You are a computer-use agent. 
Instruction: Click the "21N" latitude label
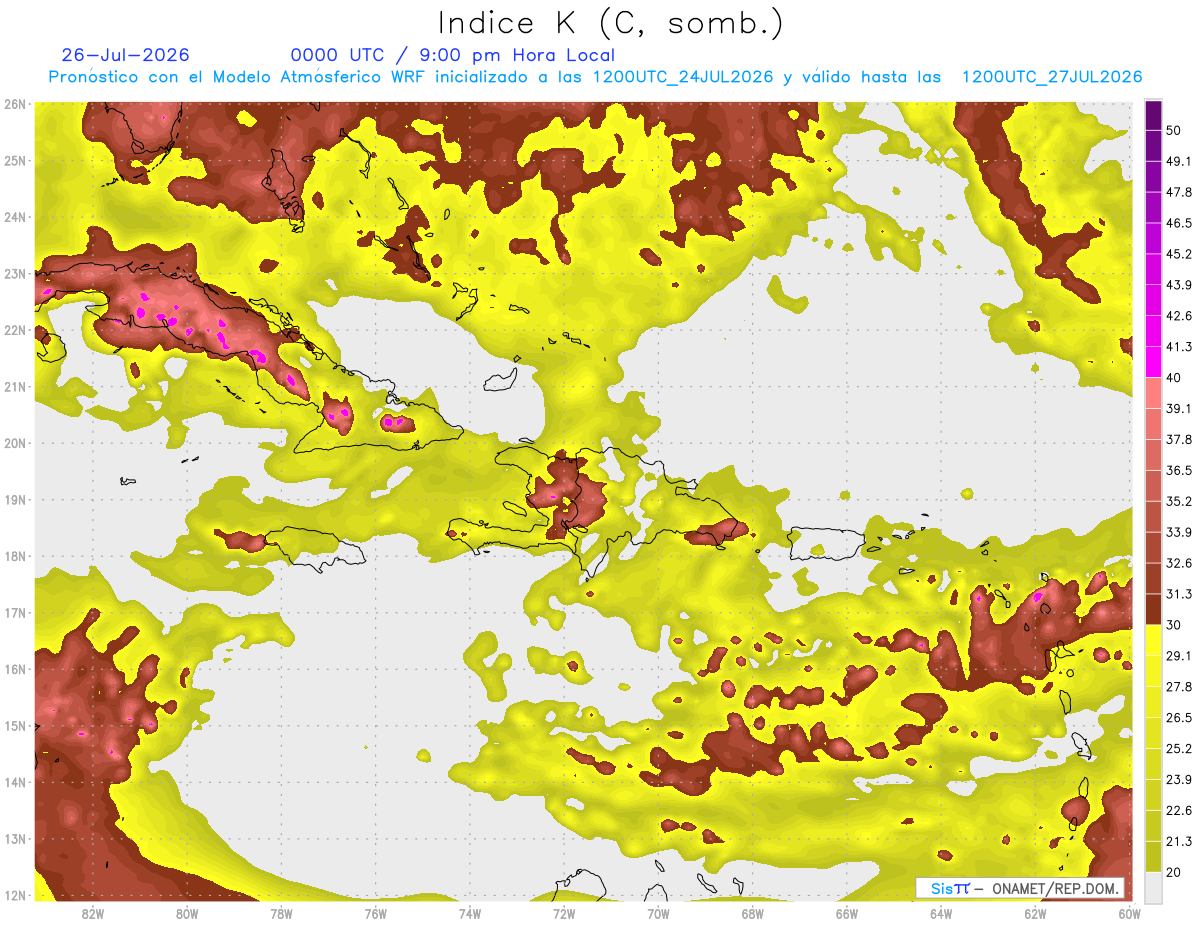pyautogui.click(x=15, y=386)
